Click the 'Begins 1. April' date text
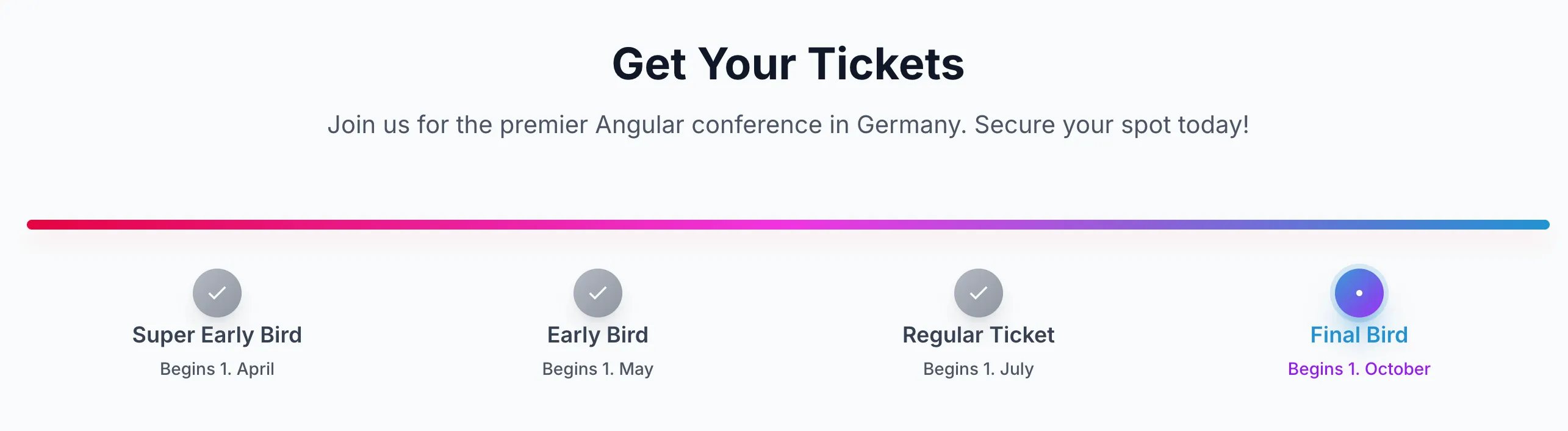The image size is (1568, 431). point(217,369)
